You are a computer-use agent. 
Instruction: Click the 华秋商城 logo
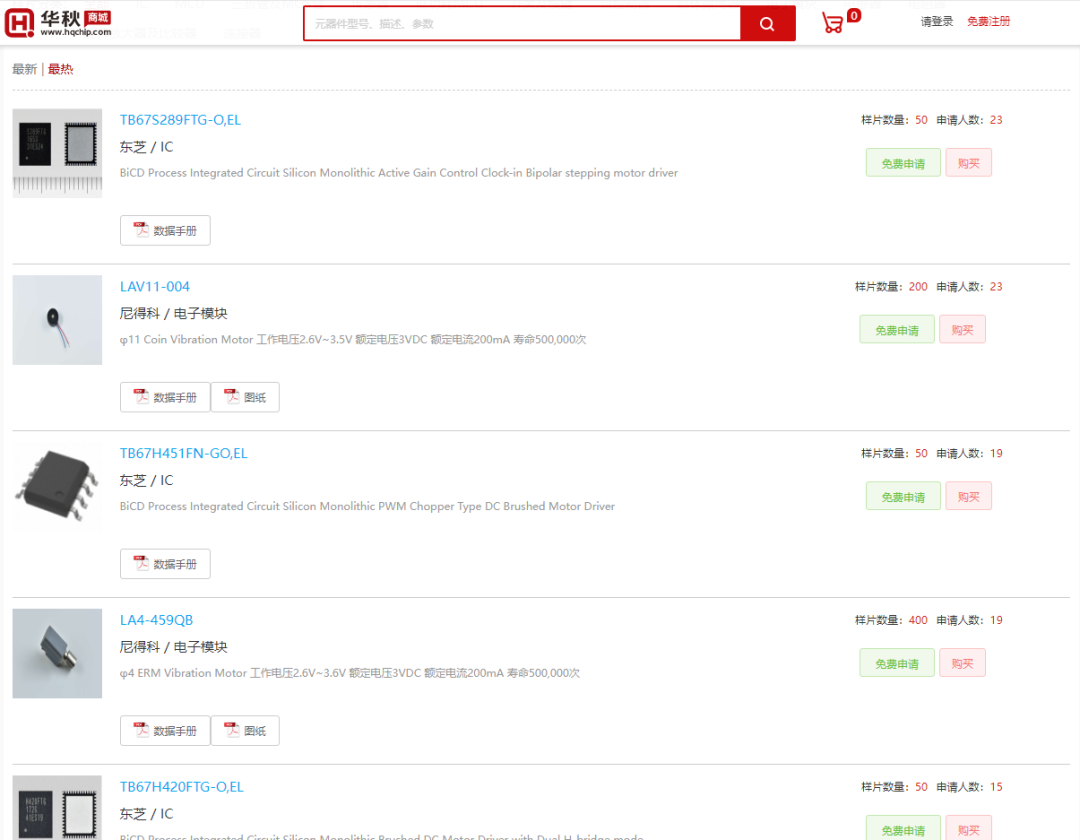[x=58, y=23]
